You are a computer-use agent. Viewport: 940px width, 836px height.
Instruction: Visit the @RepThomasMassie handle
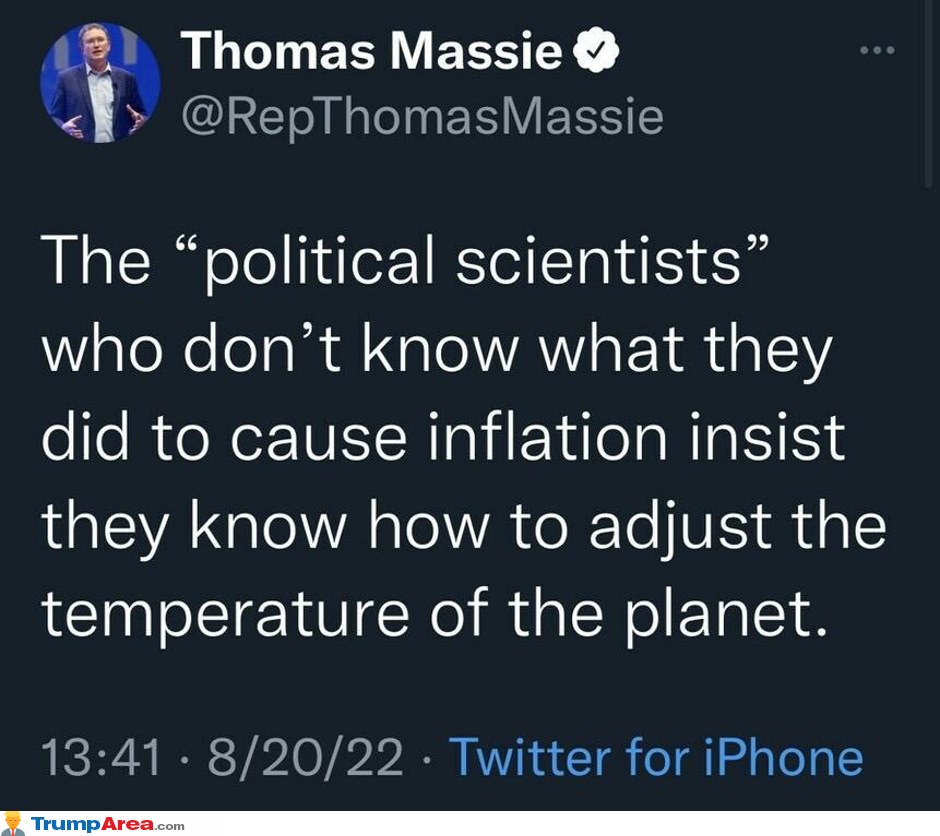[422, 117]
